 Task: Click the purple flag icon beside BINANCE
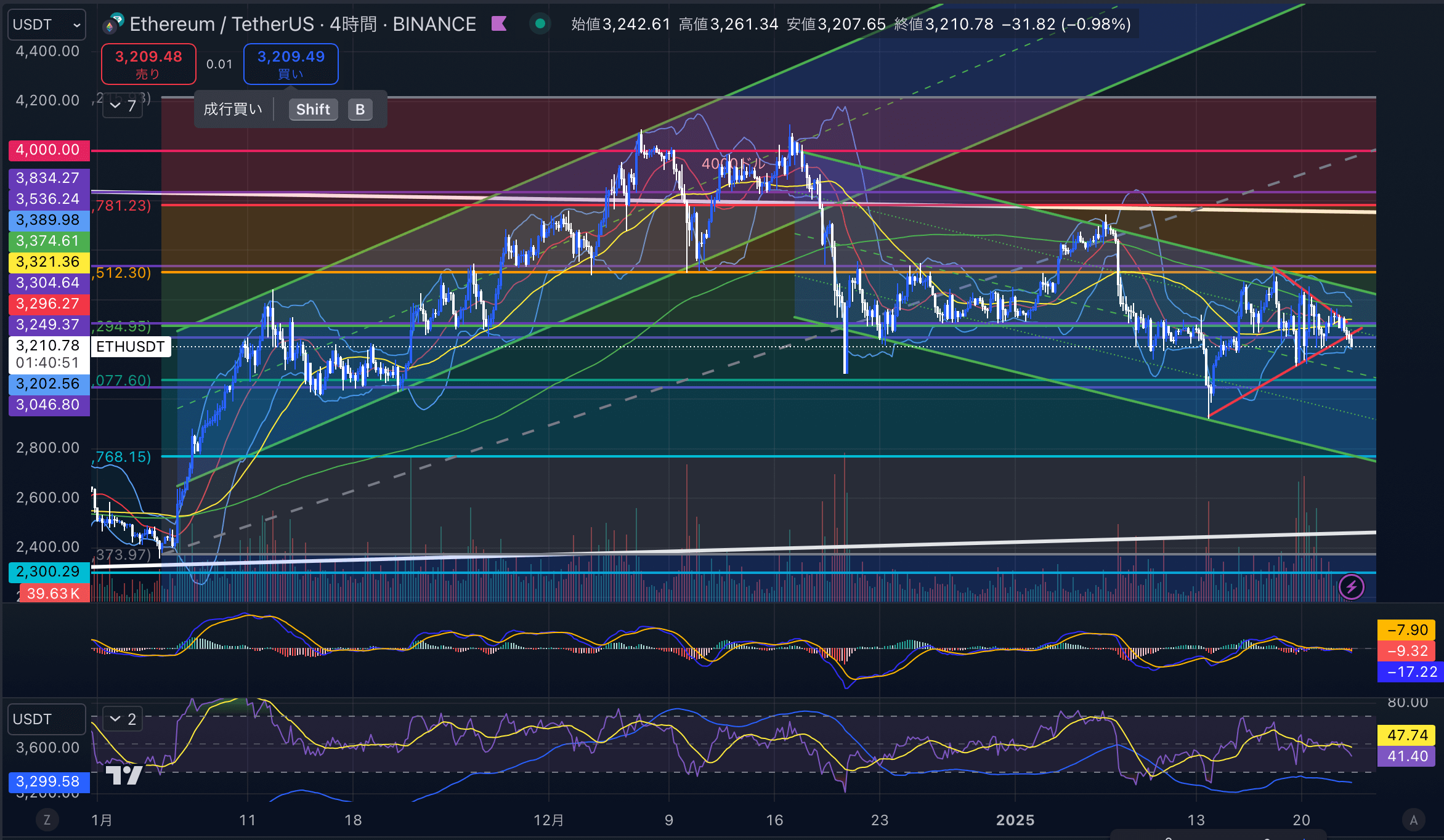pyautogui.click(x=499, y=24)
